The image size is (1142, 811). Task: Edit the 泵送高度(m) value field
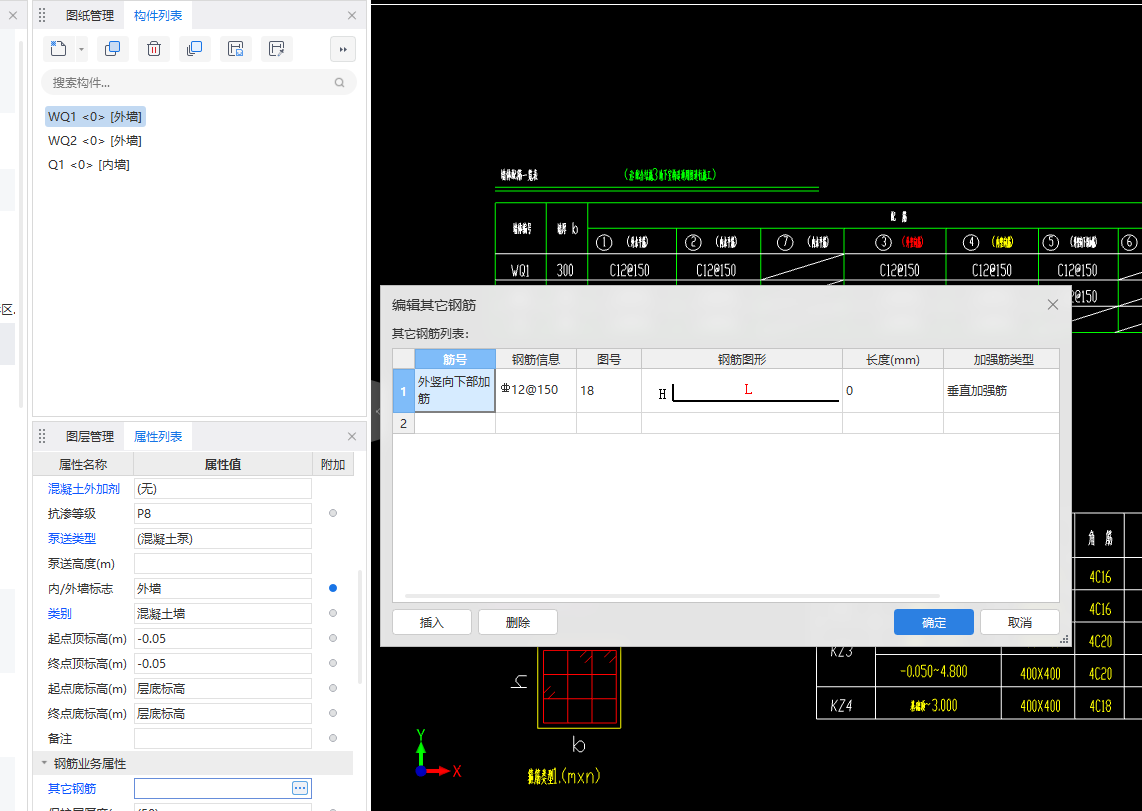[x=223, y=563]
